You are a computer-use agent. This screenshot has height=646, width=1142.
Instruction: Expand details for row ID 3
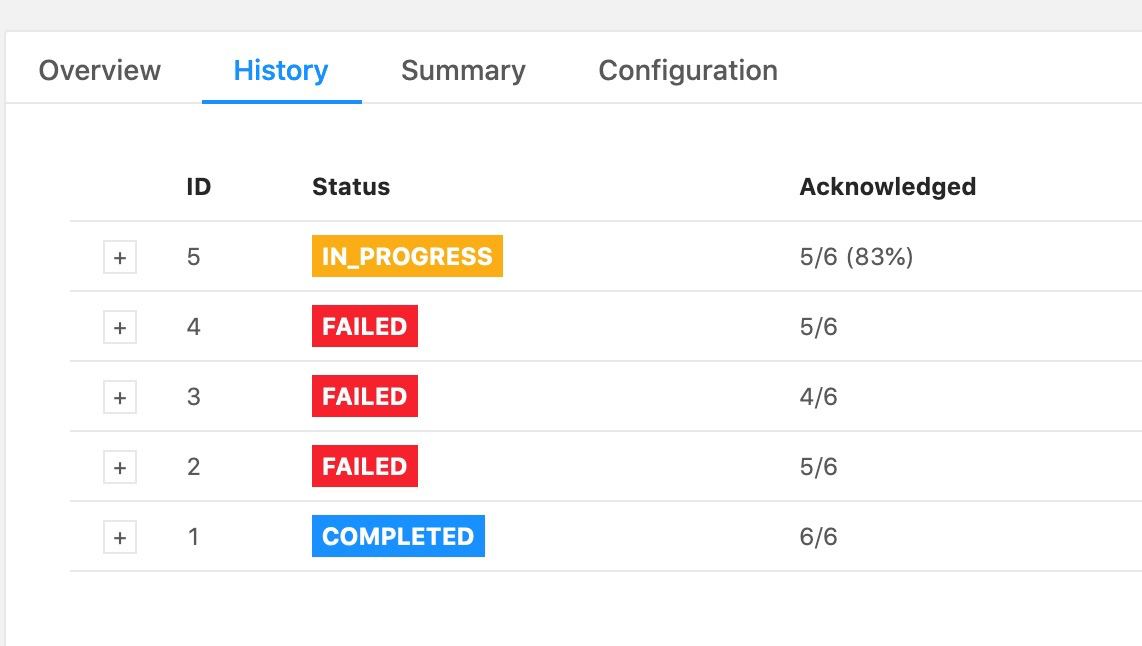click(120, 397)
